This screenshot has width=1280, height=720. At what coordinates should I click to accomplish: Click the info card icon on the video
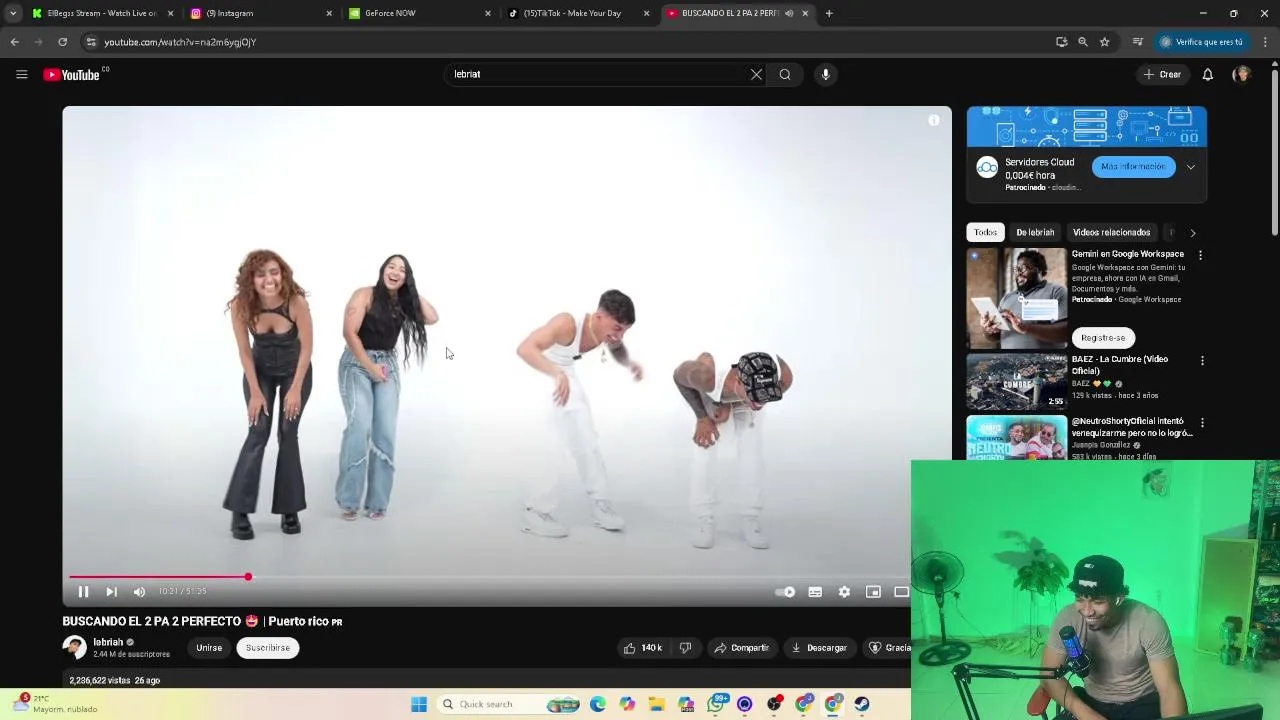[x=934, y=120]
